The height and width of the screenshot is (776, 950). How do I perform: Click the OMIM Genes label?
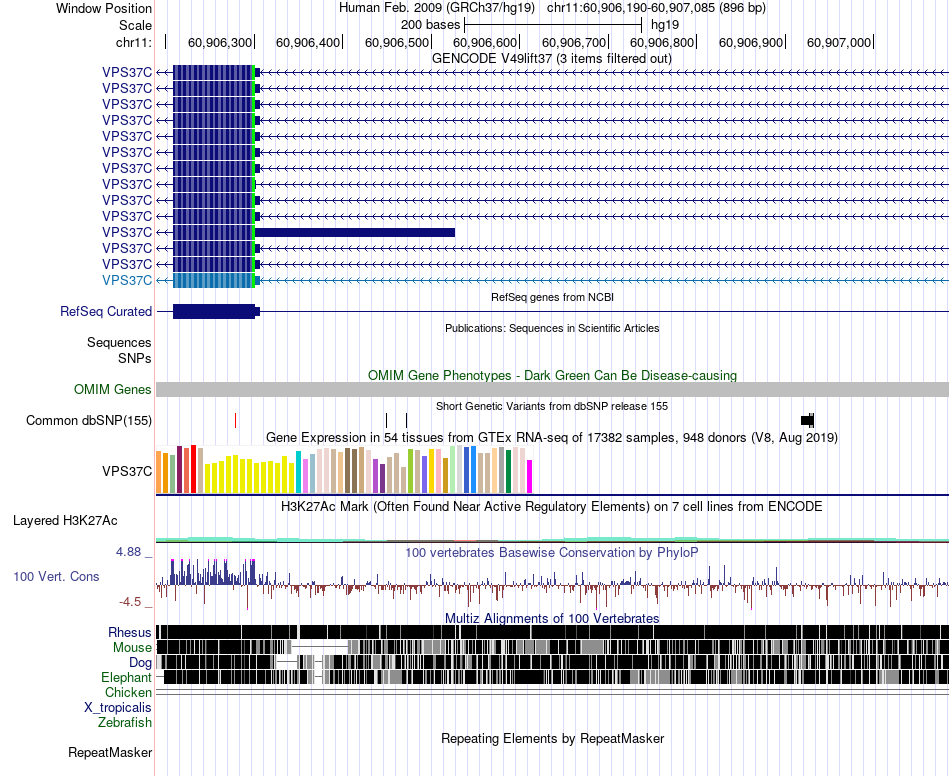[113, 390]
